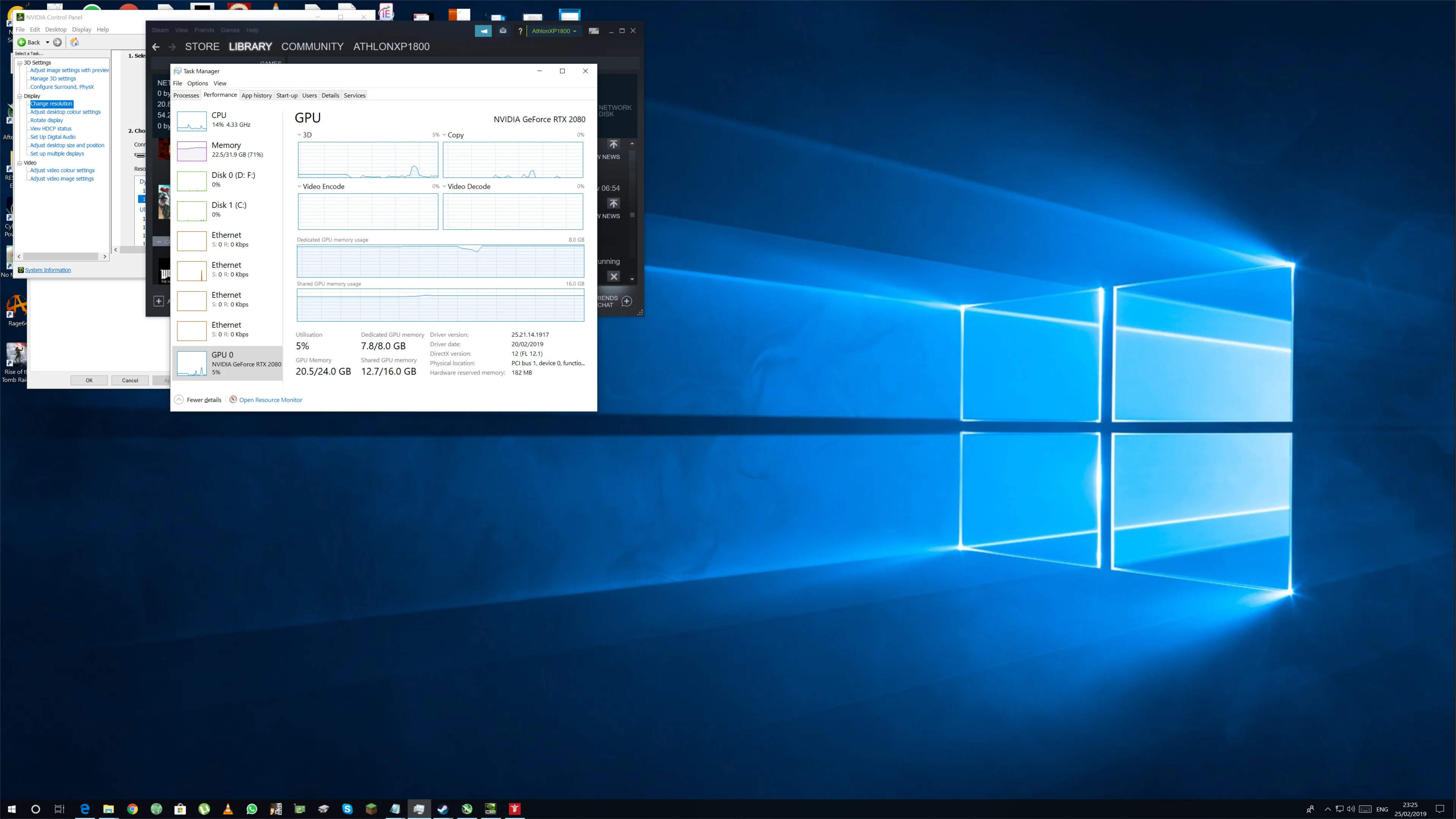Open Skype from the taskbar
Image resolution: width=1456 pixels, height=819 pixels.
point(347,809)
